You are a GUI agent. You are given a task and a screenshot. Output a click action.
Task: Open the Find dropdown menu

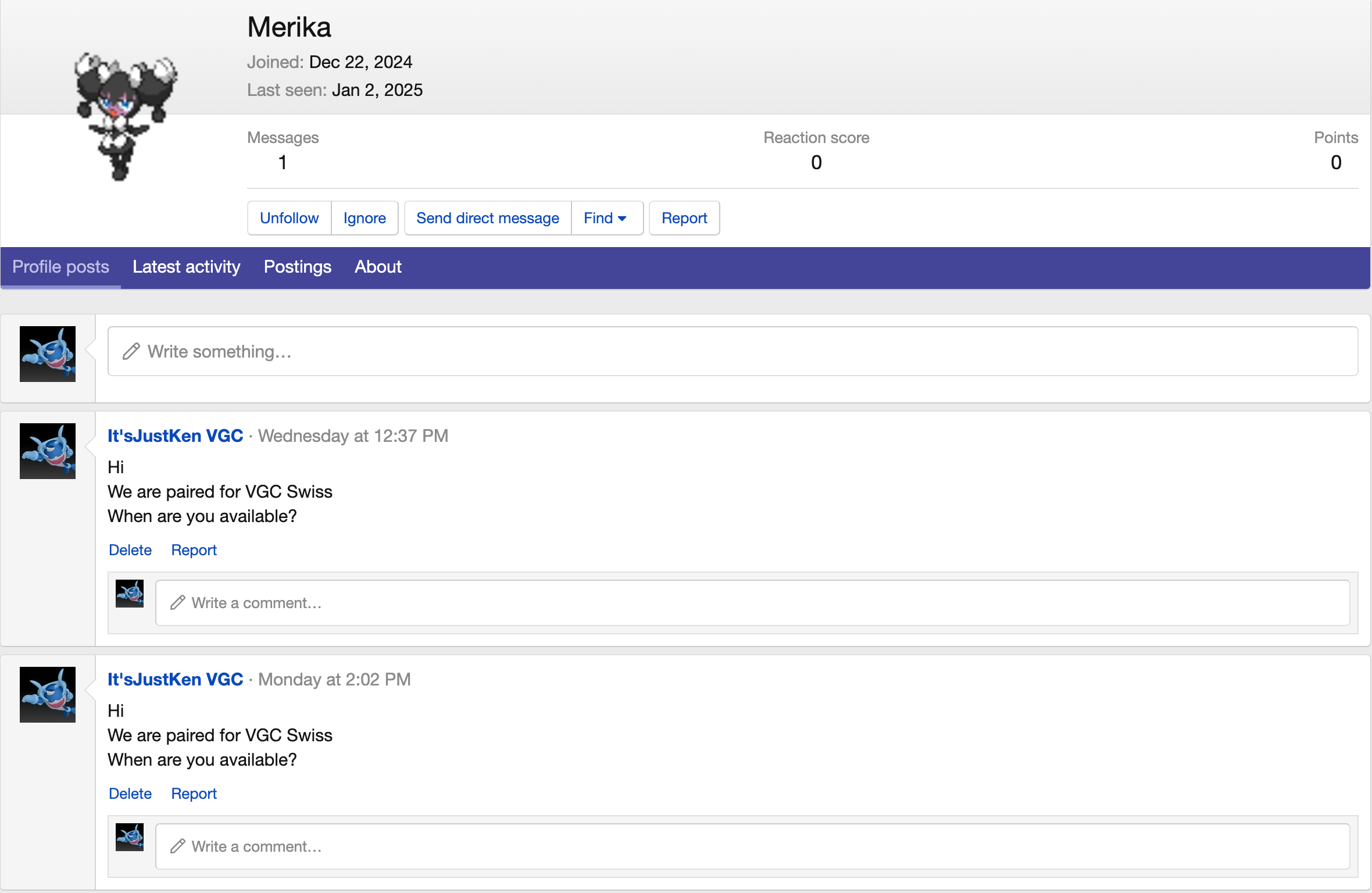point(607,218)
